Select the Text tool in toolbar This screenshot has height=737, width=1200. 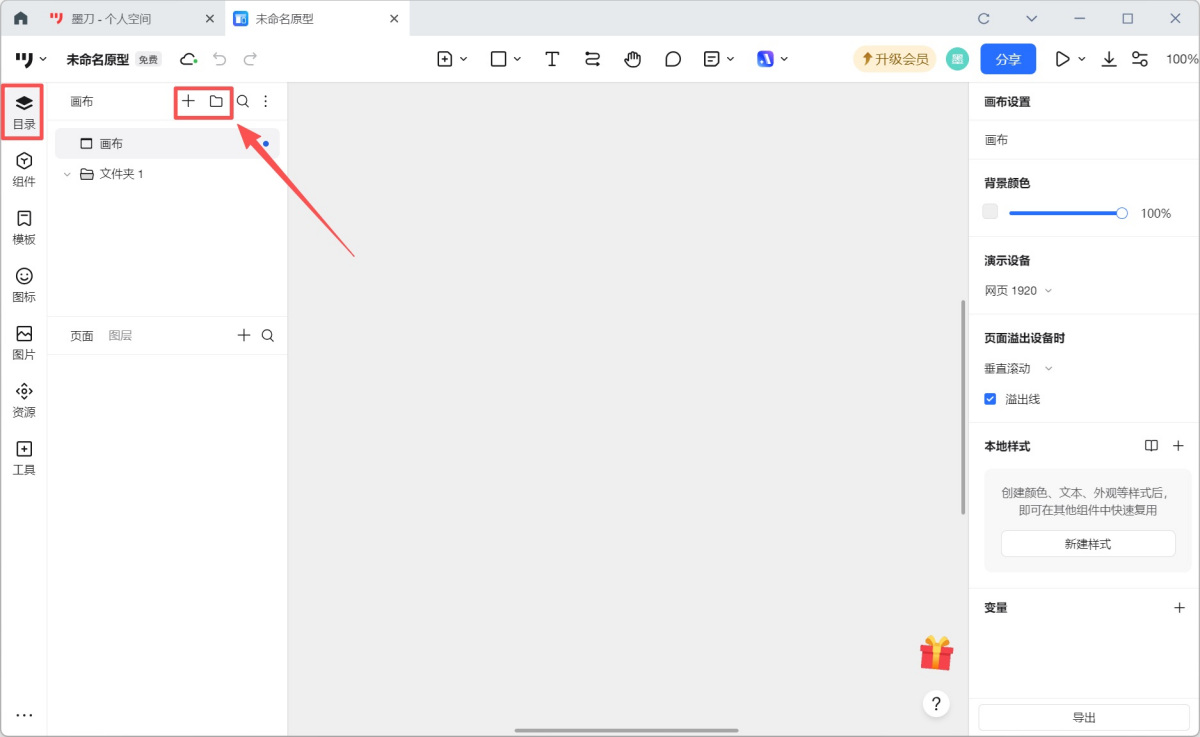(552, 59)
